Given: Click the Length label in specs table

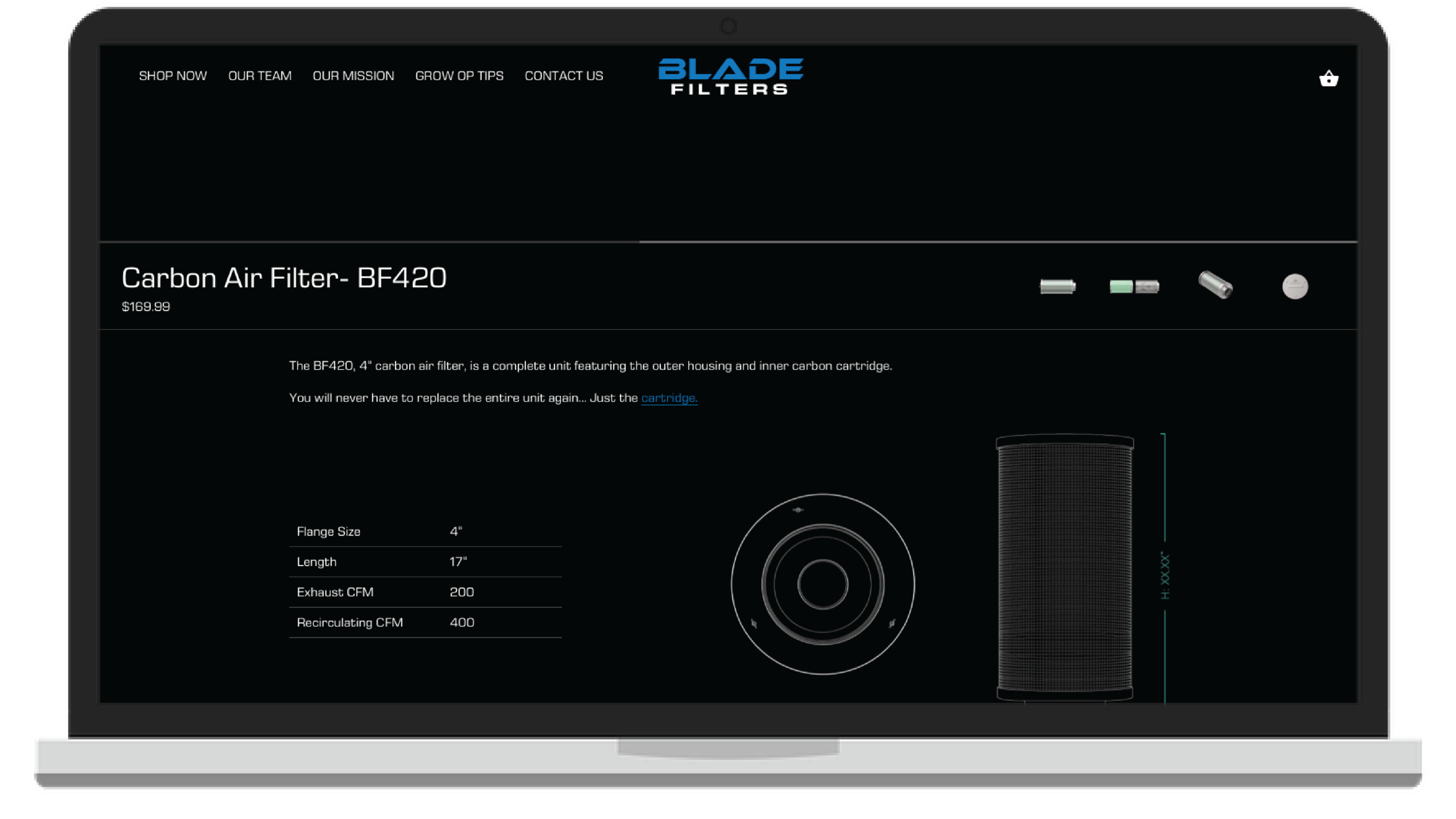Looking at the screenshot, I should coord(317,562).
